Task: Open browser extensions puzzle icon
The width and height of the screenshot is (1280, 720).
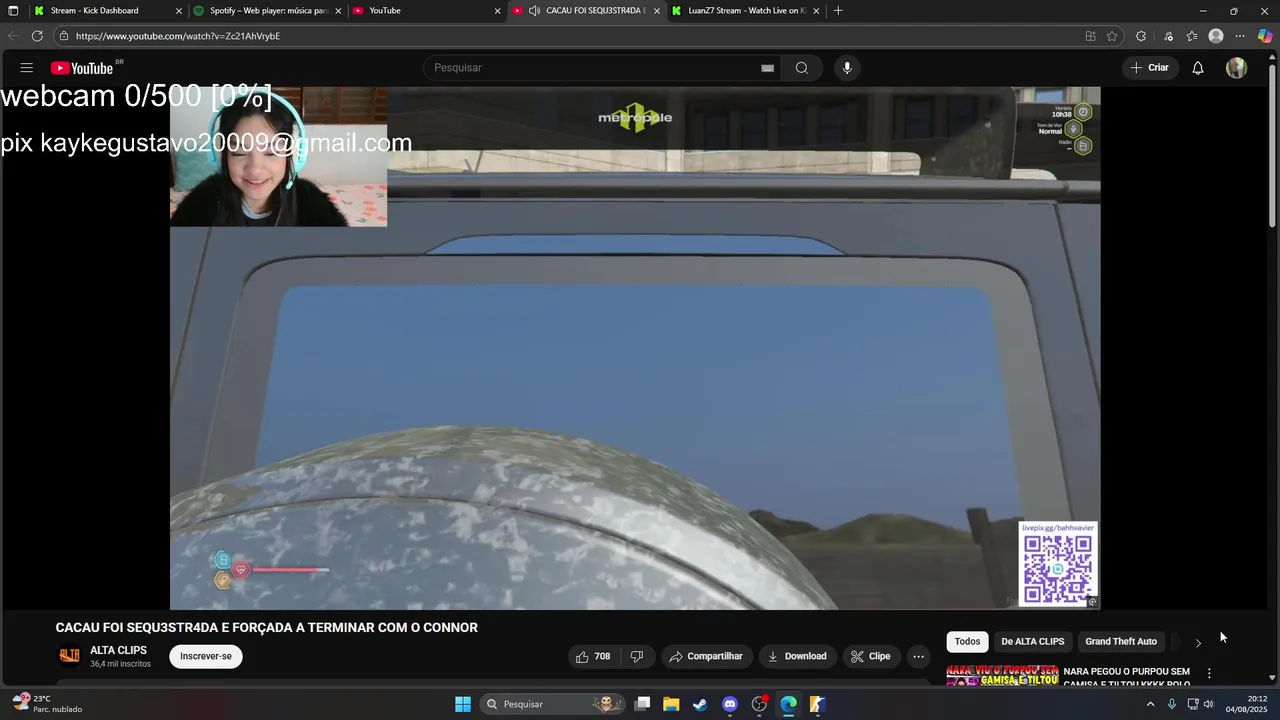Action: pos(1141,36)
